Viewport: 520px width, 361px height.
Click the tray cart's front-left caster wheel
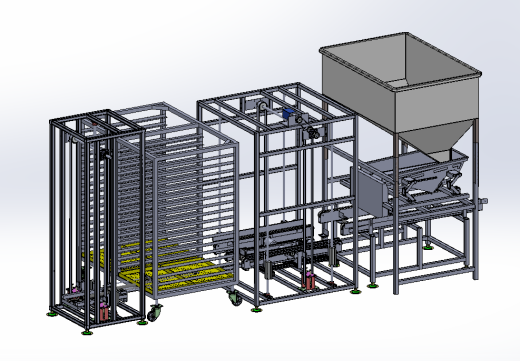click(154, 313)
